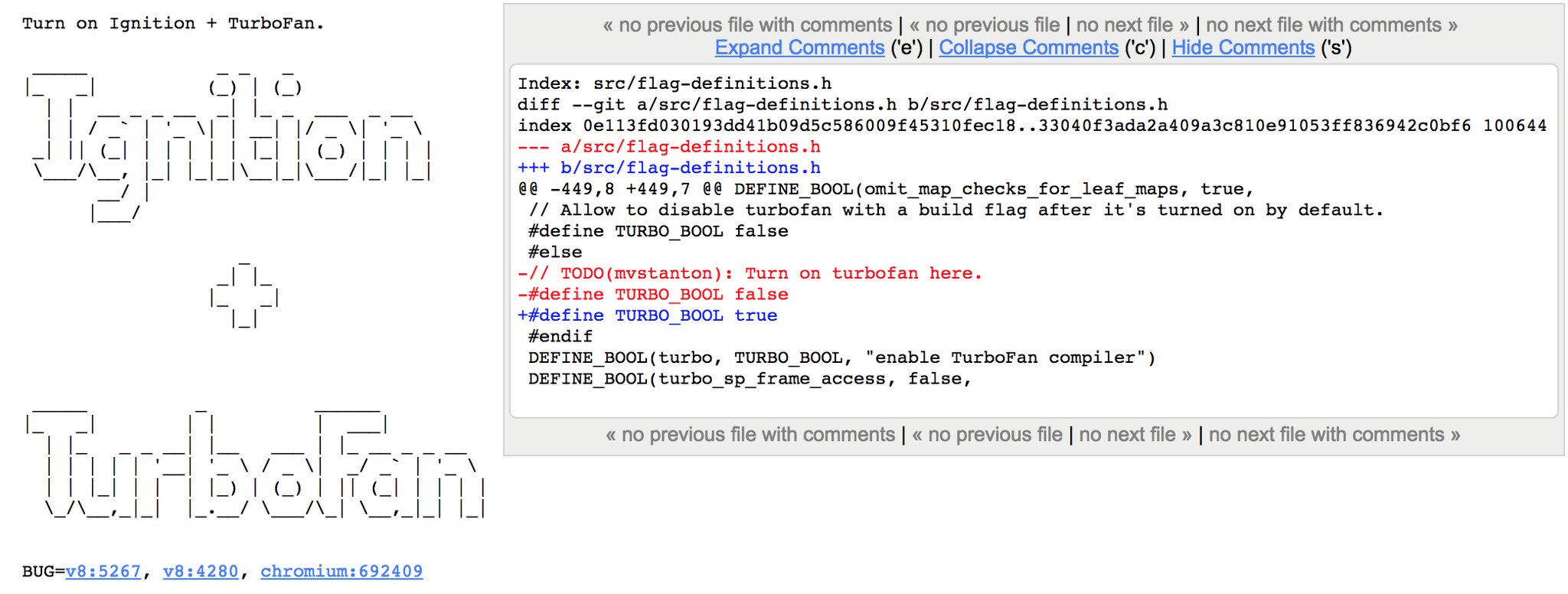This screenshot has height=594, width=1568.
Task: Click the index hash line ending 100644
Action: (1032, 126)
